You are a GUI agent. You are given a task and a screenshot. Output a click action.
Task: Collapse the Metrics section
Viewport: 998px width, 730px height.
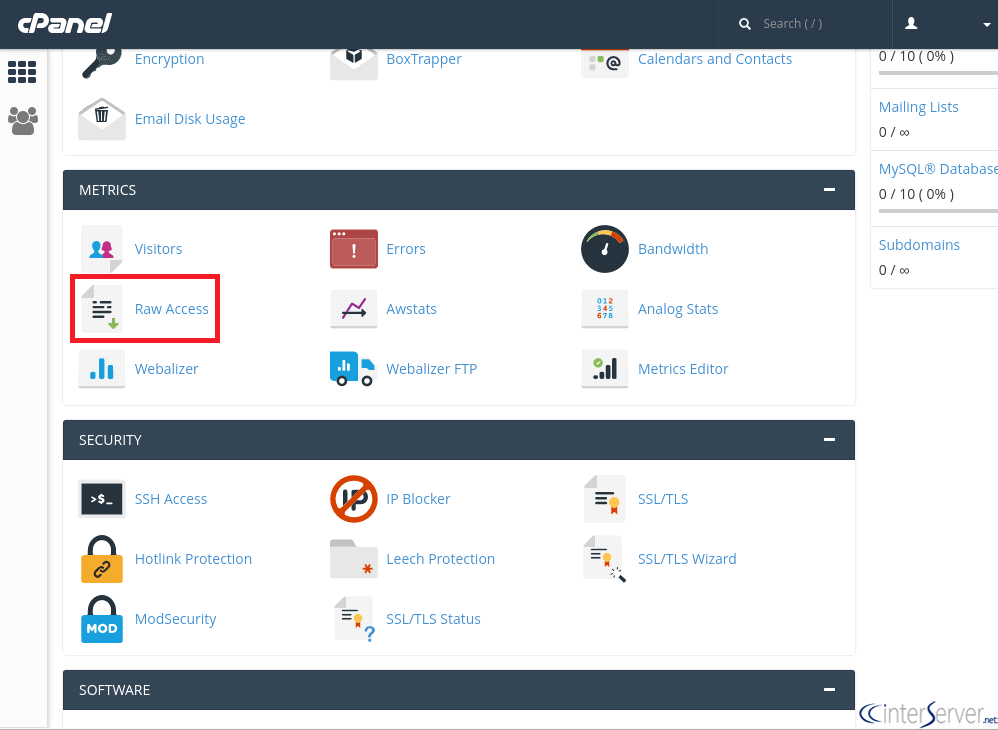pos(829,190)
